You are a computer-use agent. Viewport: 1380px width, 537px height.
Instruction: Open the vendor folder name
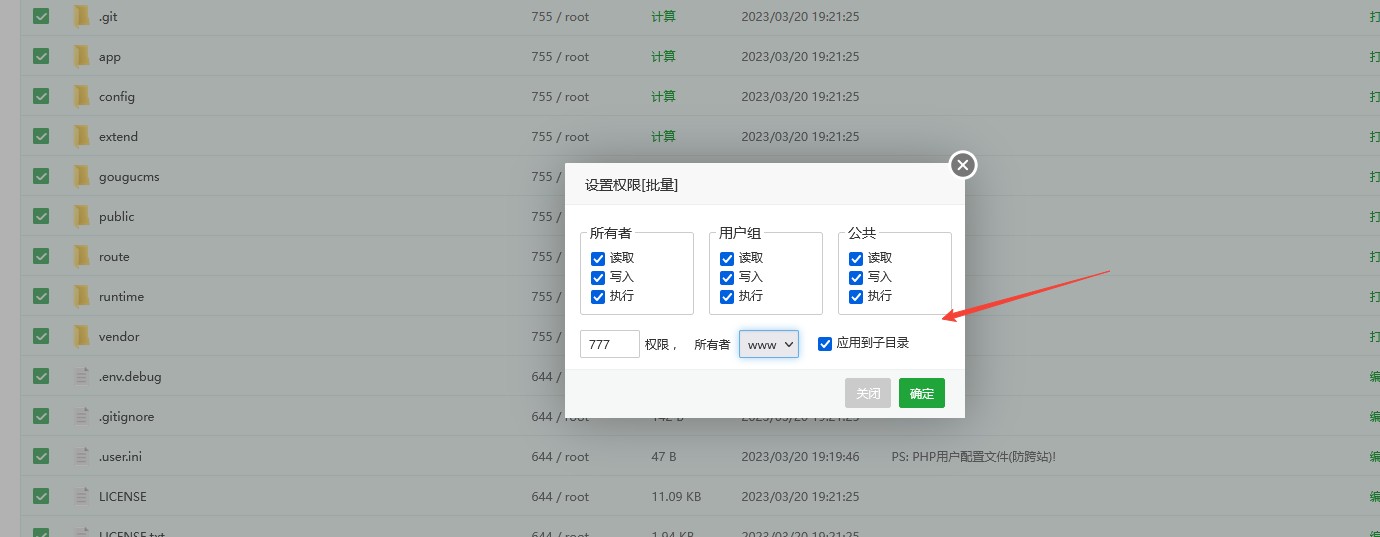click(x=119, y=337)
